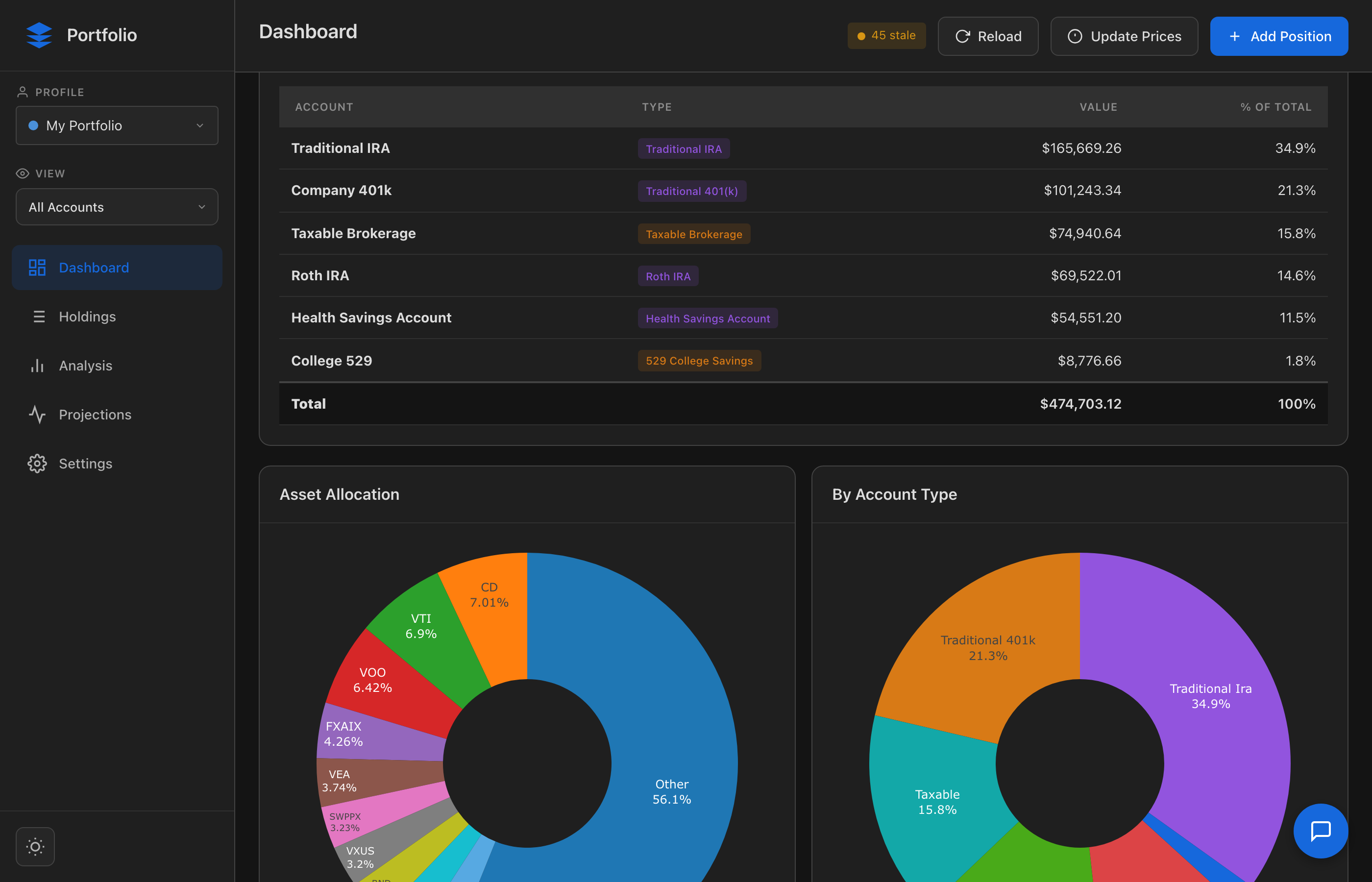The image size is (1372, 882).
Task: Click the Analysis bar chart icon
Action: [37, 366]
